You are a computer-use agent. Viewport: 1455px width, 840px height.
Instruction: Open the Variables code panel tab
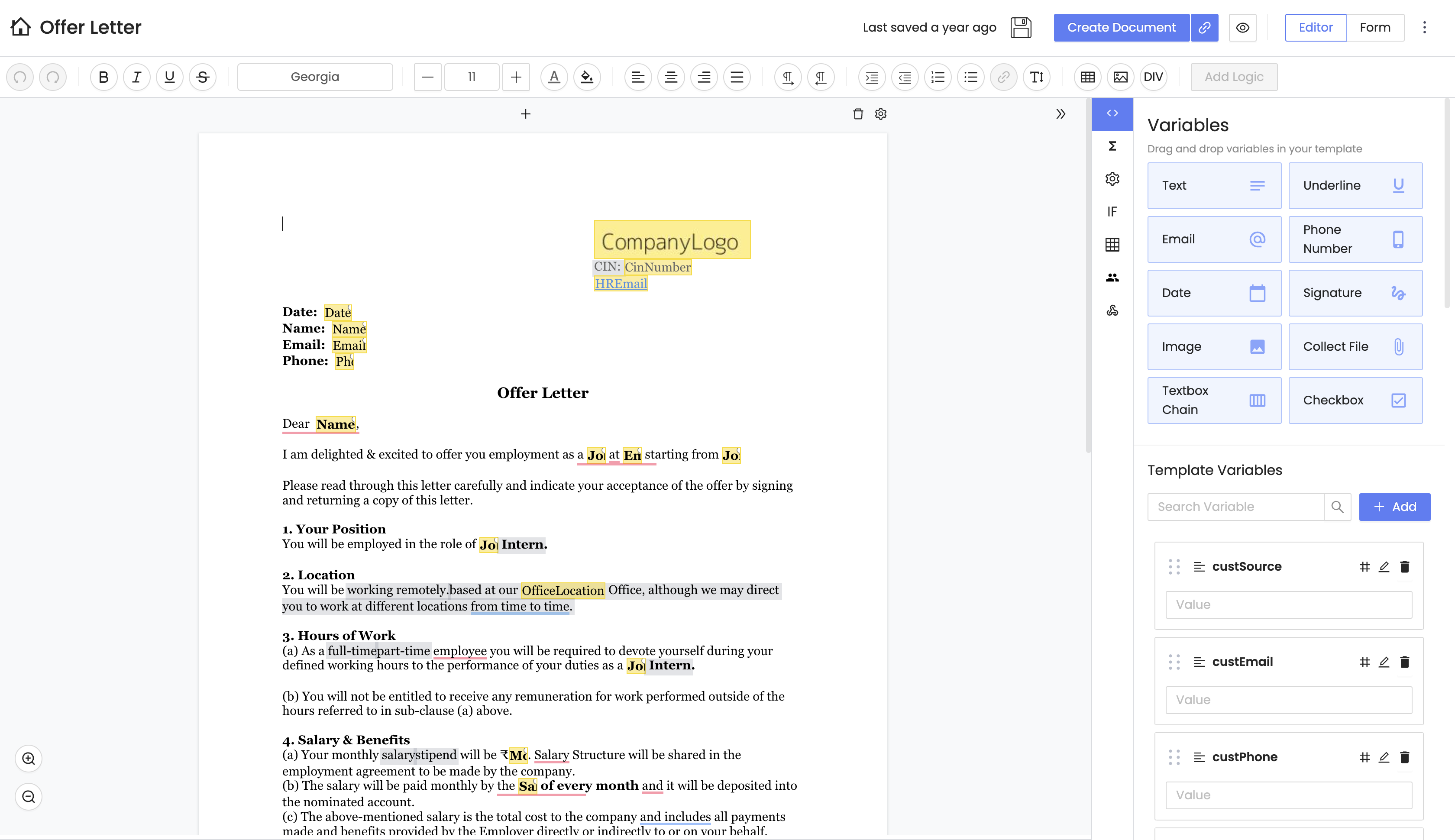(x=1112, y=113)
